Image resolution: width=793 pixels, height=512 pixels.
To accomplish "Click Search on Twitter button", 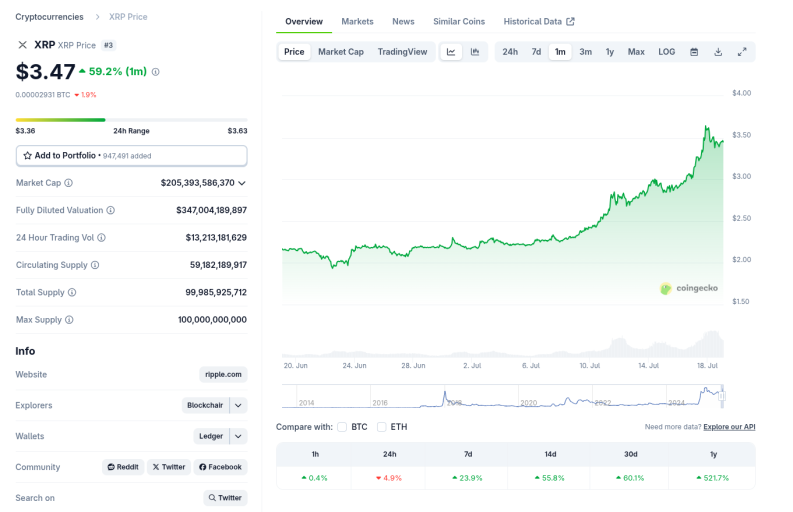I will (x=225, y=498).
